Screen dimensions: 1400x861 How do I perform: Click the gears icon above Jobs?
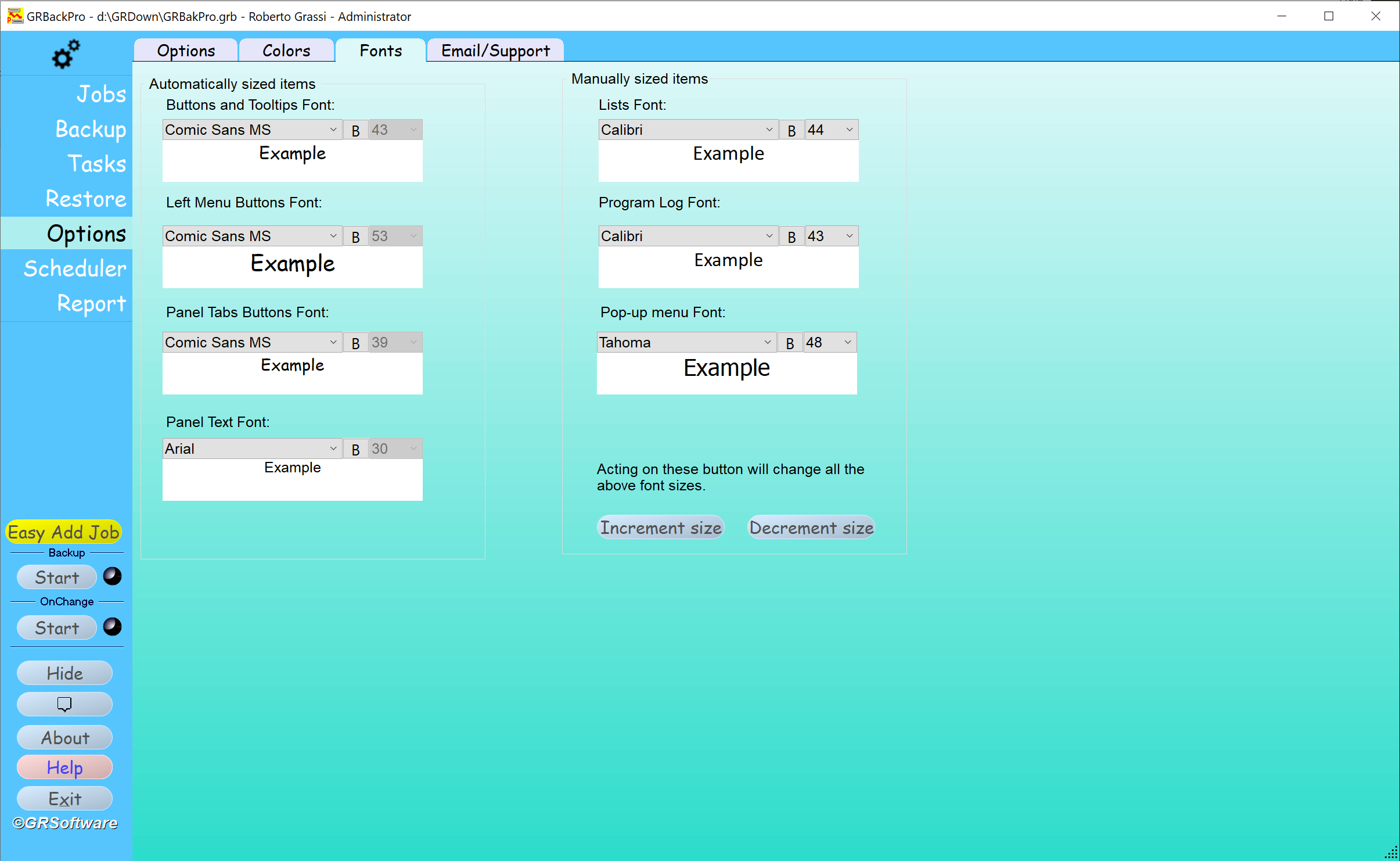[x=66, y=54]
